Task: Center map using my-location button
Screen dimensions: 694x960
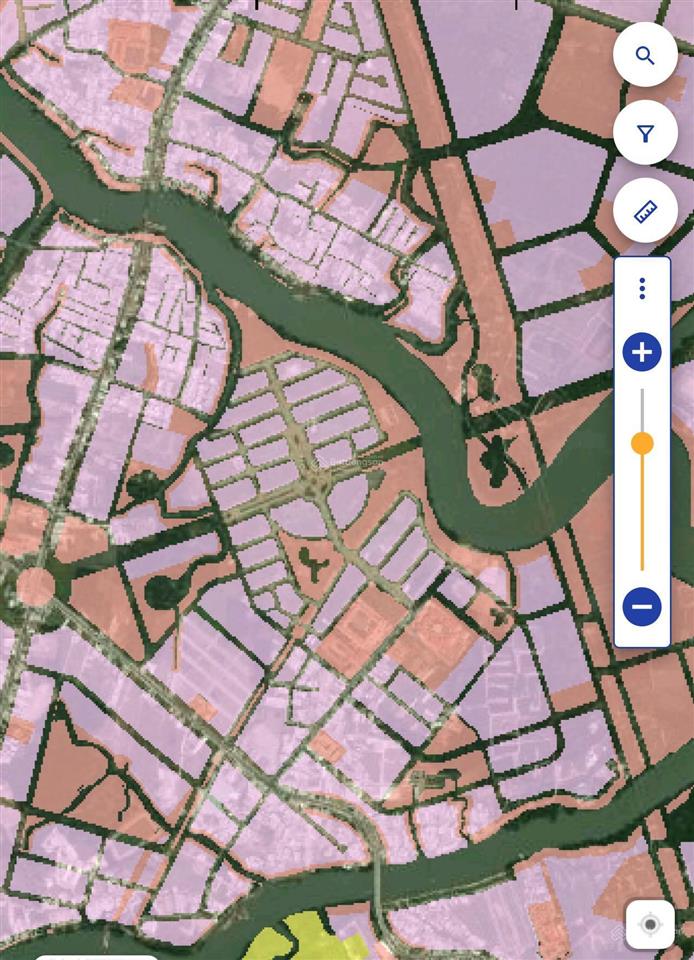Action: coord(650,924)
